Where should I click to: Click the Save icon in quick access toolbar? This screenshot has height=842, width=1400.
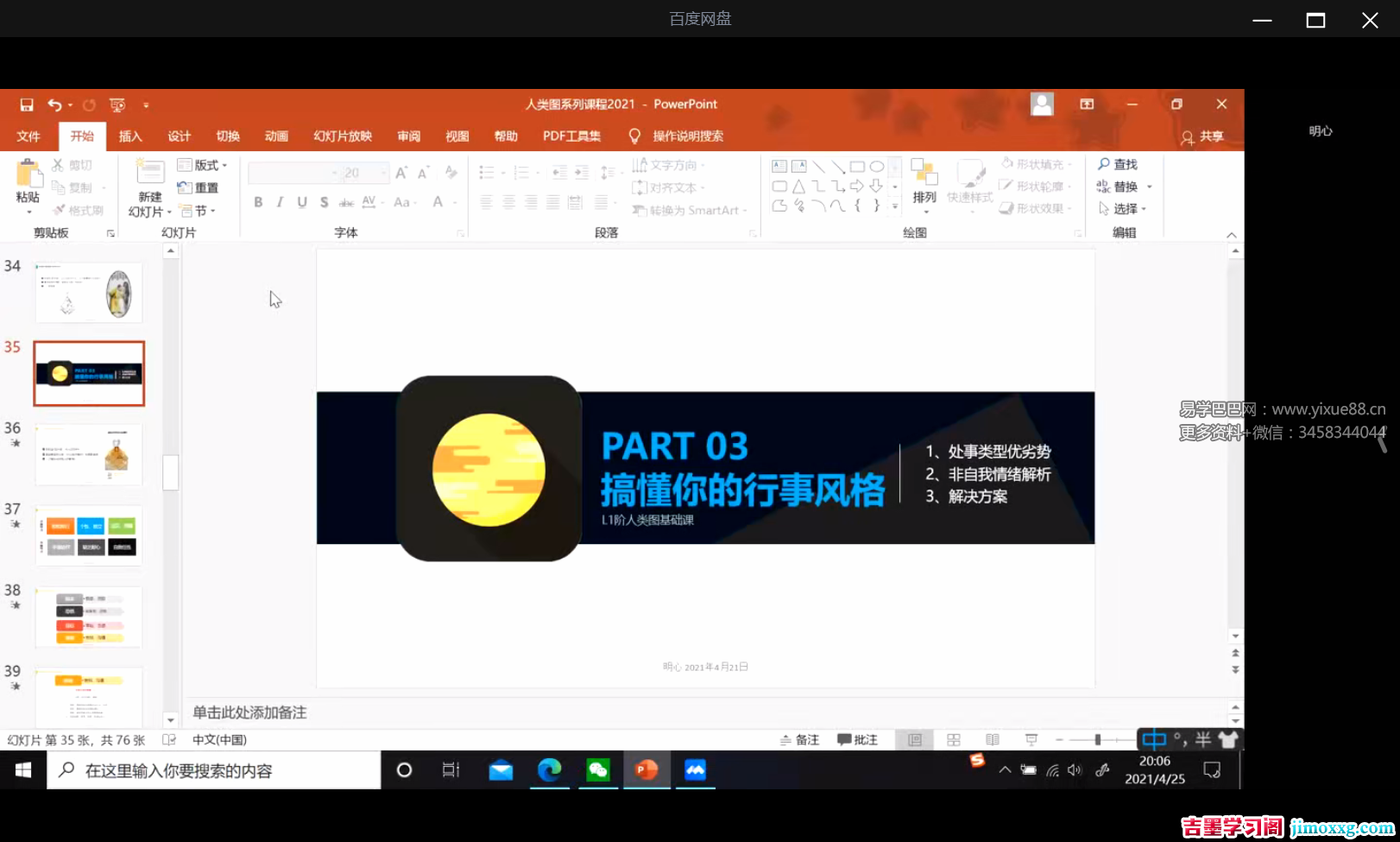click(27, 104)
